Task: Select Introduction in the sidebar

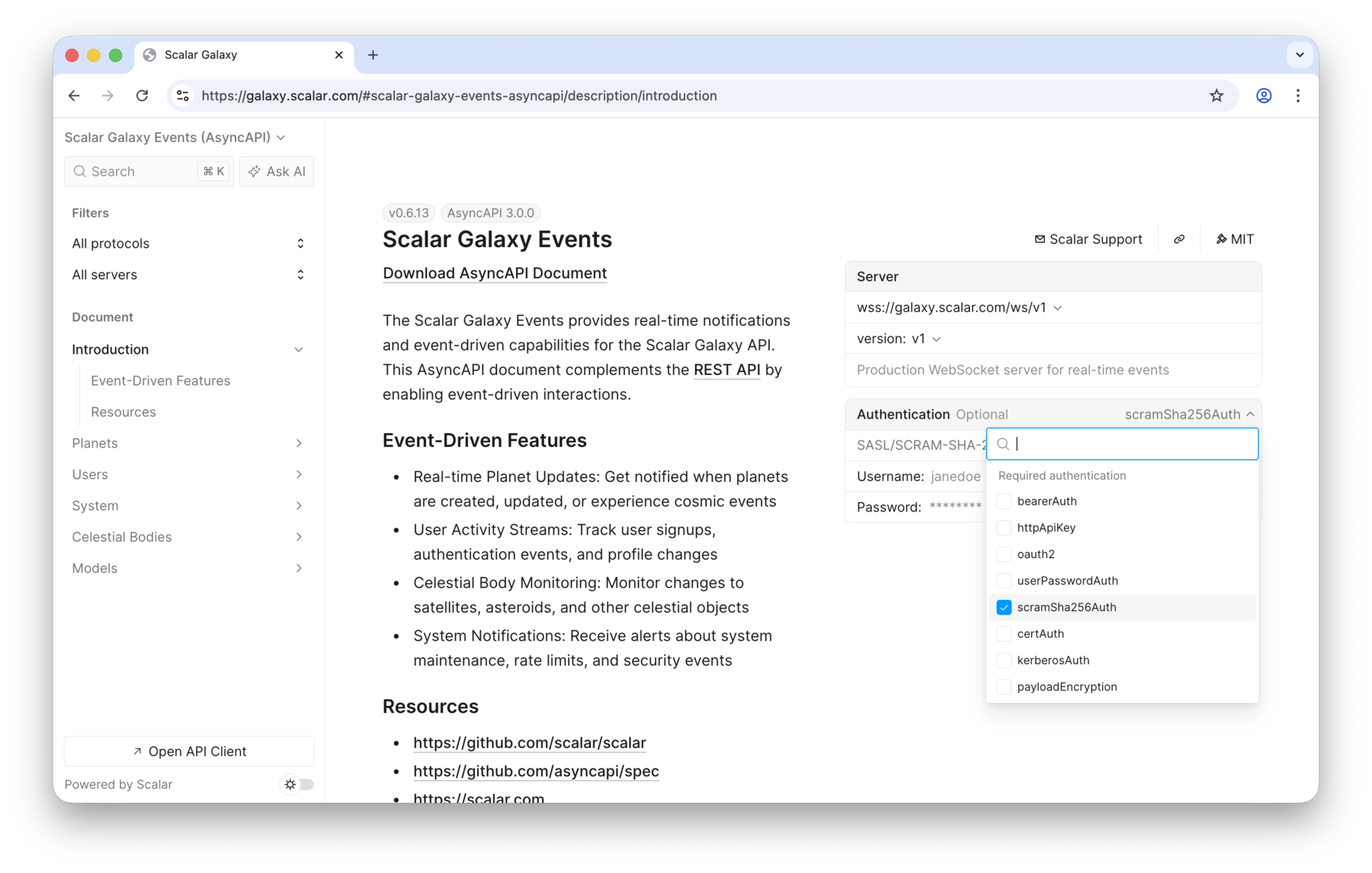Action: tap(111, 350)
